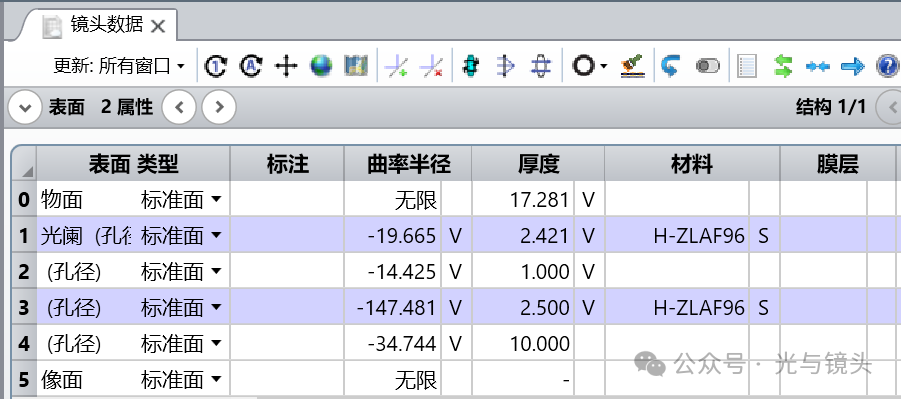Click the triangle corner cell of the table
Image resolution: width=901 pixels, height=399 pixels.
pos(24,164)
